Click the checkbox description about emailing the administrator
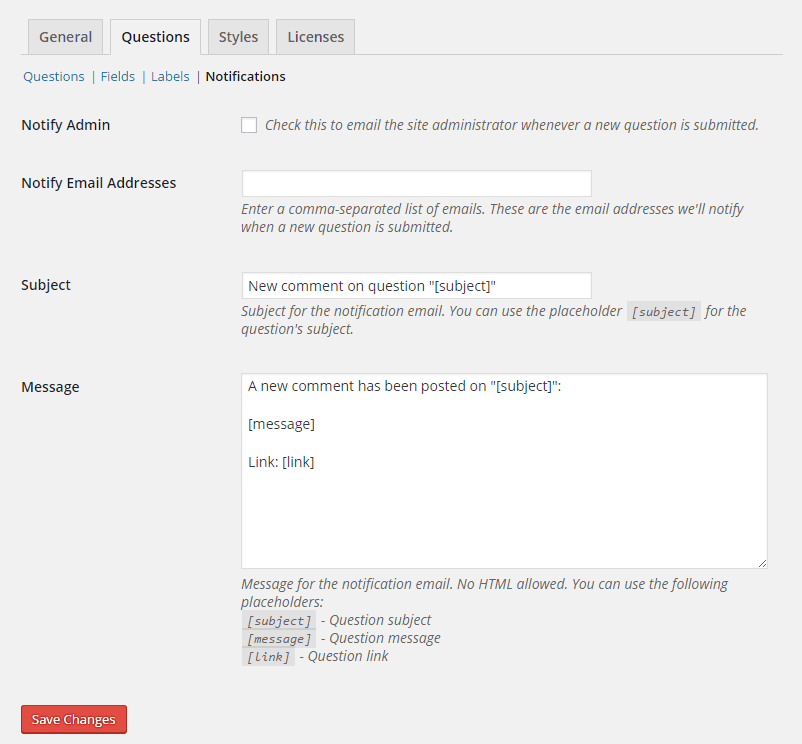Viewport: 802px width, 744px height. [x=511, y=125]
